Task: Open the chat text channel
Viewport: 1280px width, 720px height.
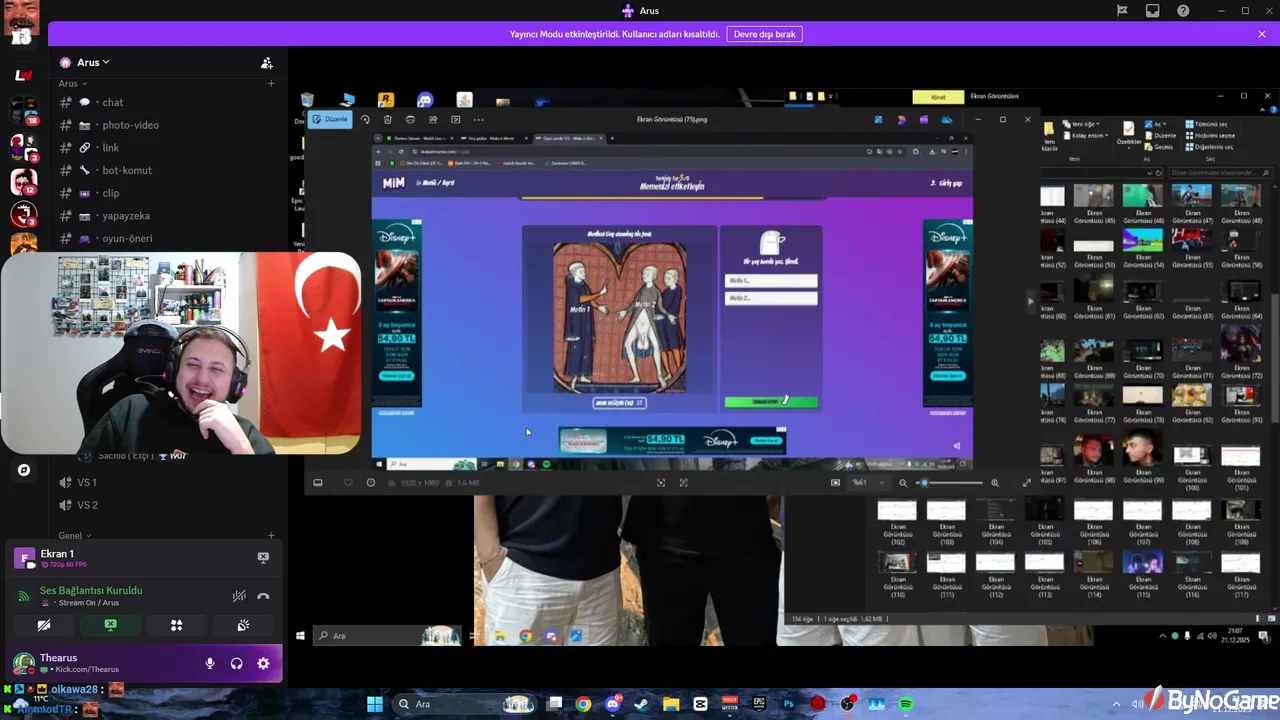Action: (x=167, y=102)
